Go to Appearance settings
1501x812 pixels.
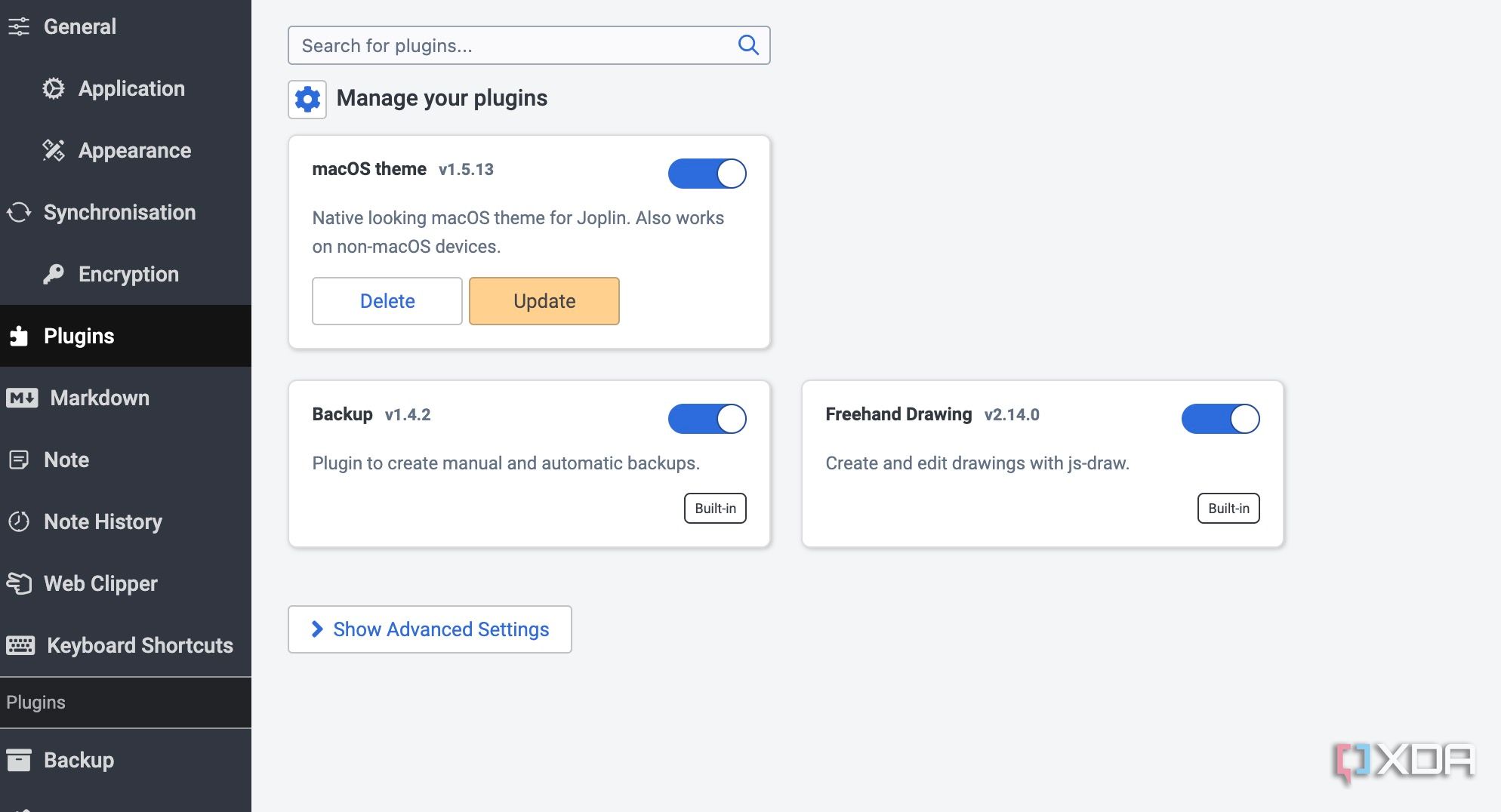[x=125, y=150]
